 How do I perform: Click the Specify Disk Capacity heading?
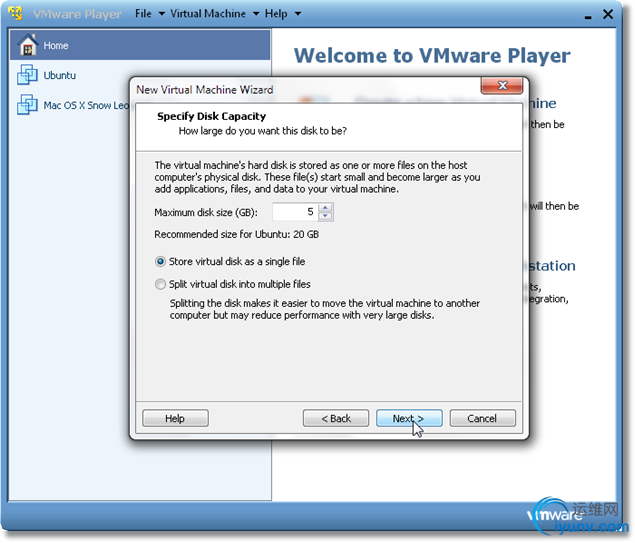point(211,117)
